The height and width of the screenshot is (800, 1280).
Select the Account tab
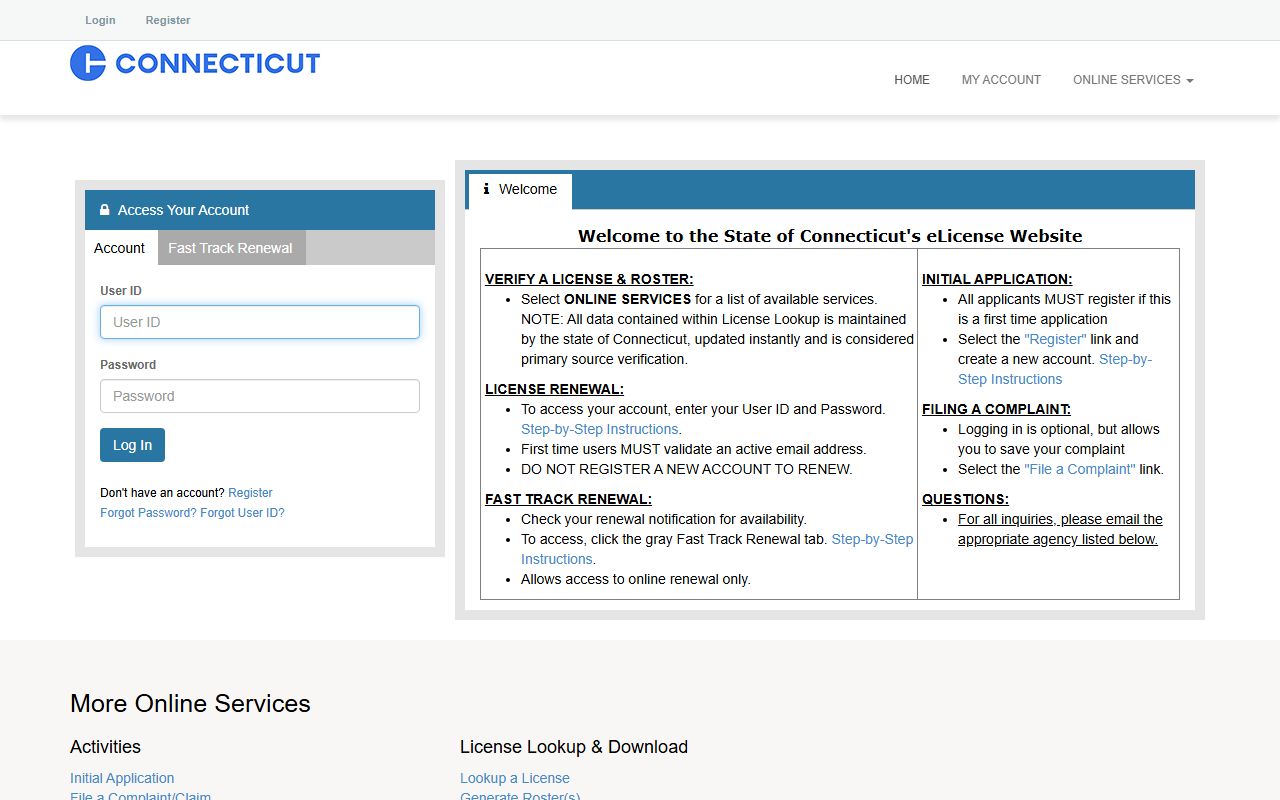click(120, 248)
